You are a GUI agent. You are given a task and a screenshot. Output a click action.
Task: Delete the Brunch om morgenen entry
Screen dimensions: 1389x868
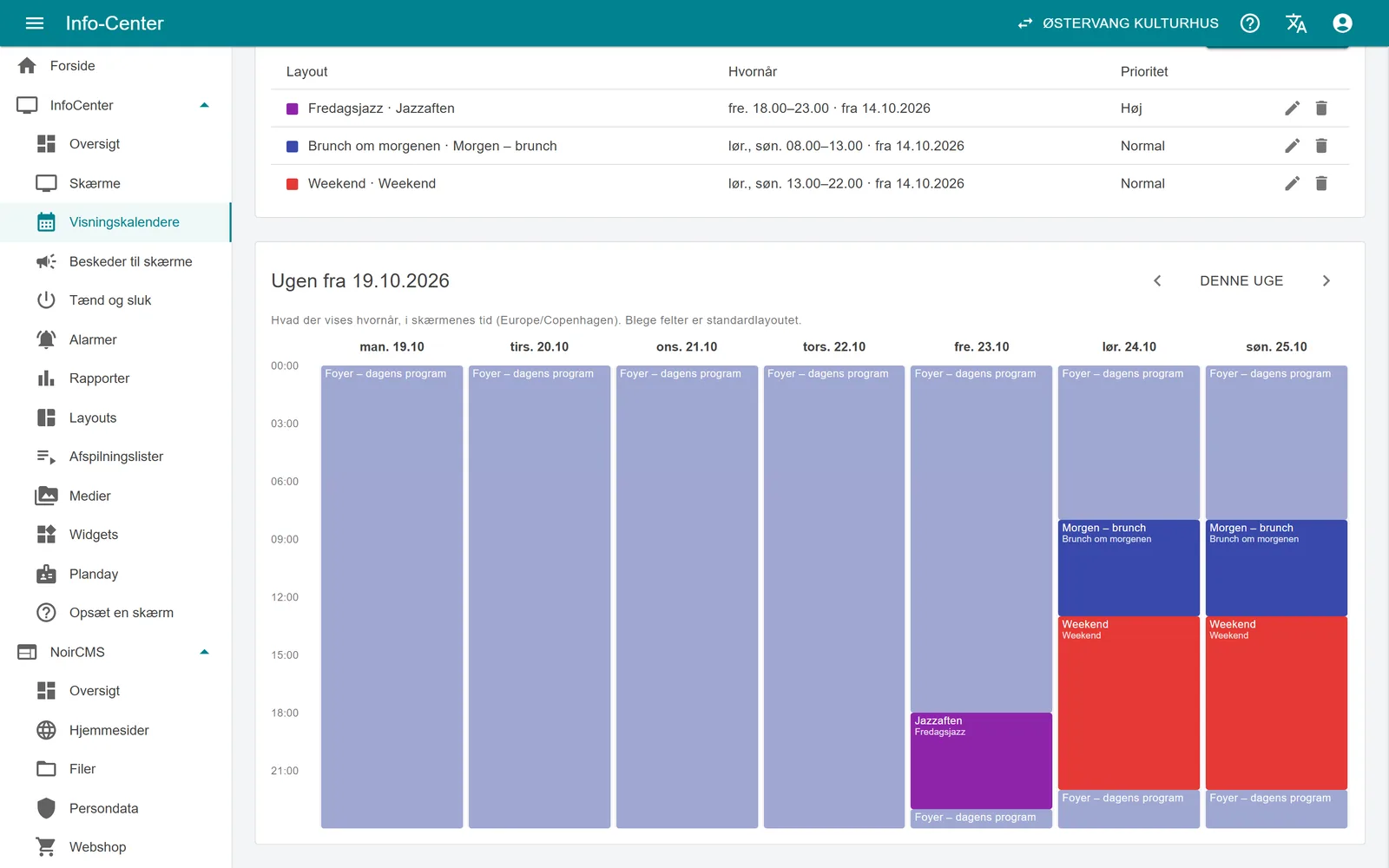pyautogui.click(x=1321, y=146)
